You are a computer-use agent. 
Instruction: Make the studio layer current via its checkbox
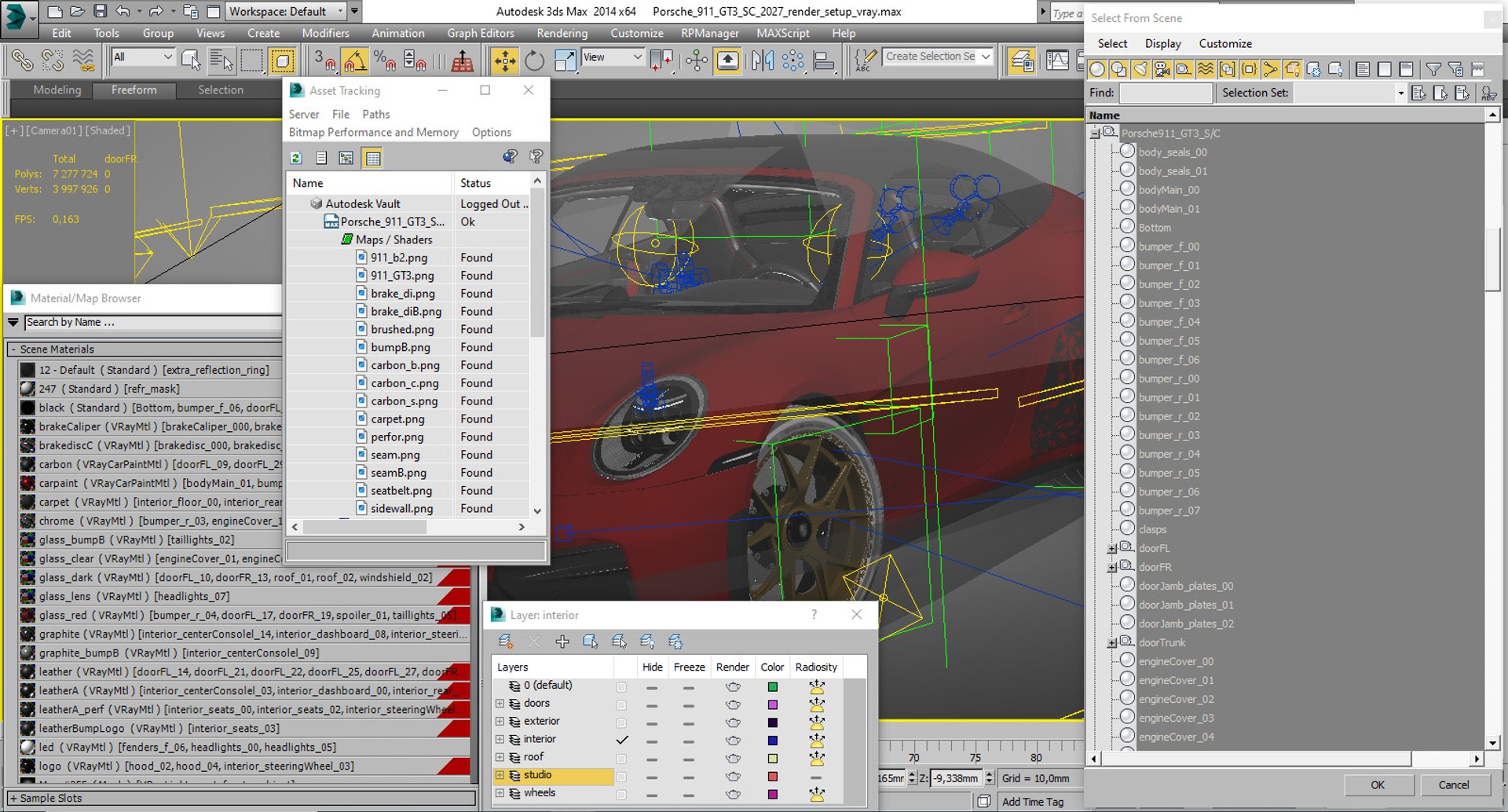point(622,777)
